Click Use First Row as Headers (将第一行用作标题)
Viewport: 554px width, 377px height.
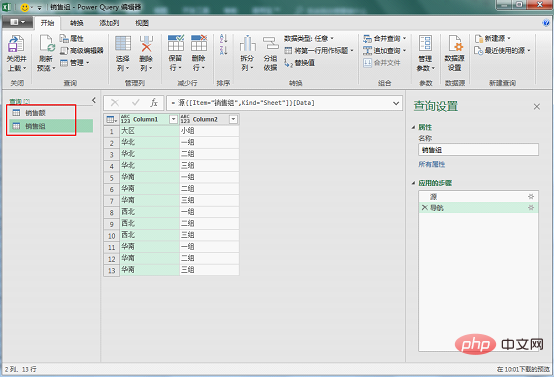(x=319, y=51)
